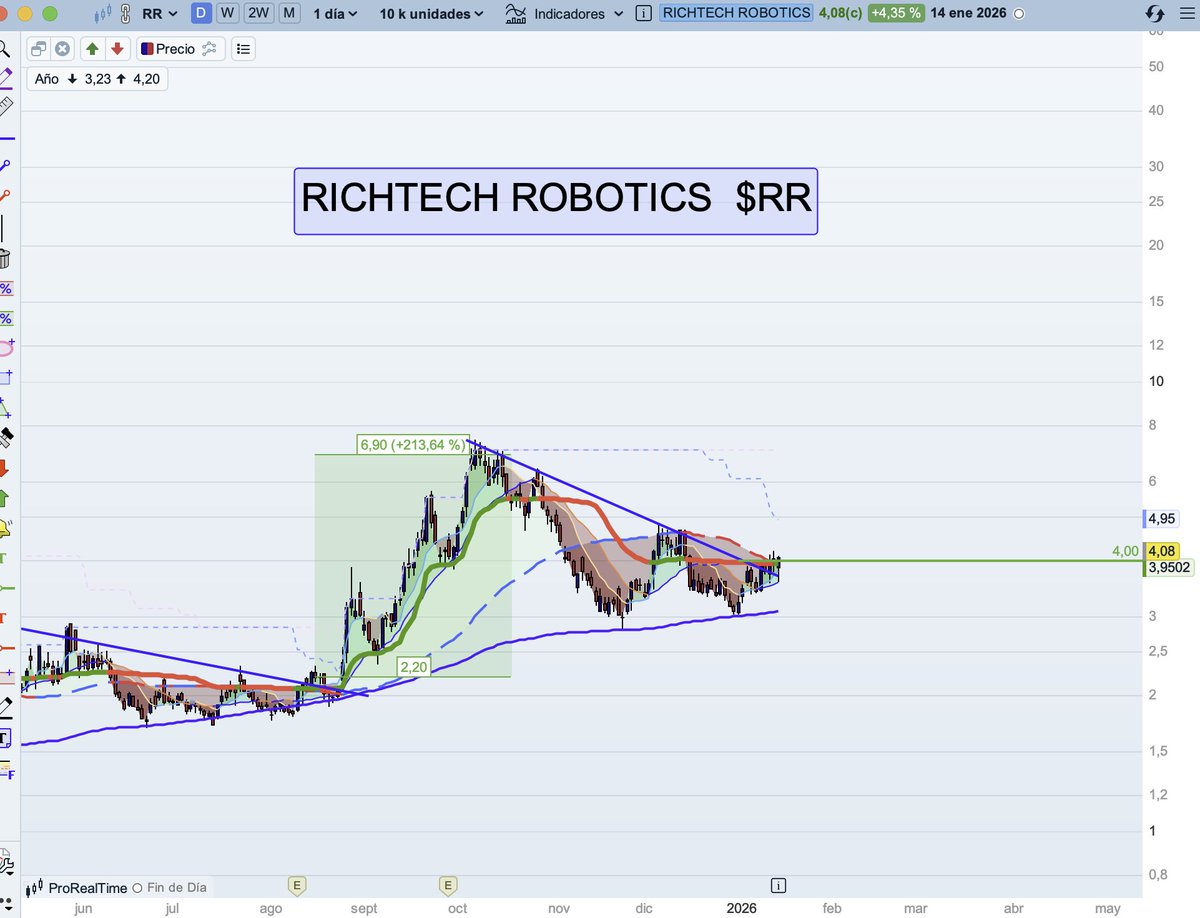The width and height of the screenshot is (1200, 918).
Task: Open the RR ticker dropdown
Action: 161,14
